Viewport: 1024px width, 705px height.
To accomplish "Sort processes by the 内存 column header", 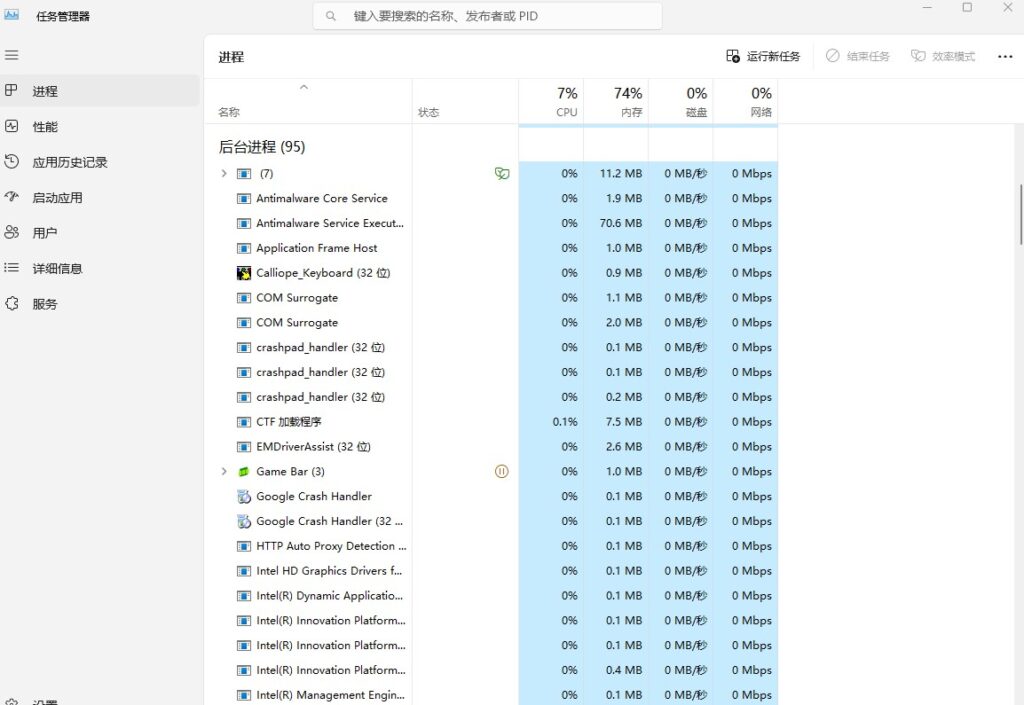I will coord(615,102).
